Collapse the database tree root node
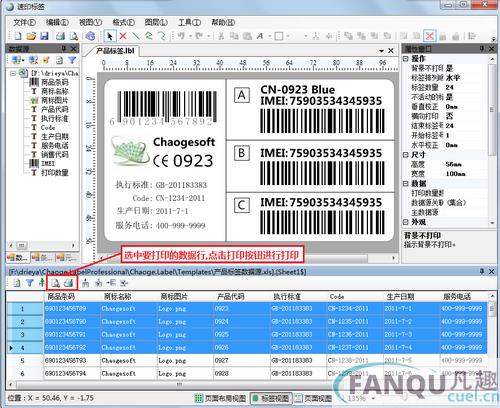This screenshot has width=500, height=408. point(13,73)
